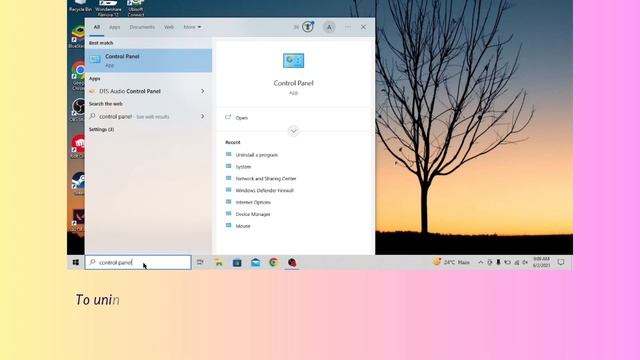640x360 pixels.
Task: Expand the Settings (3) results group
Action: pyautogui.click(x=102, y=129)
